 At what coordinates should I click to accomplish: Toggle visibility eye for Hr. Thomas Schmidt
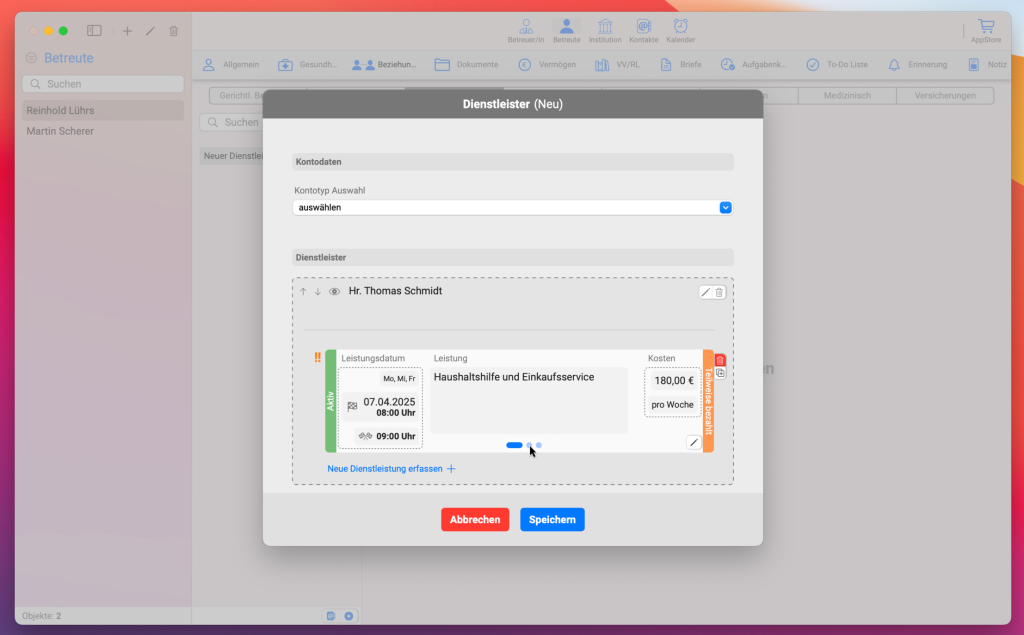click(334, 291)
